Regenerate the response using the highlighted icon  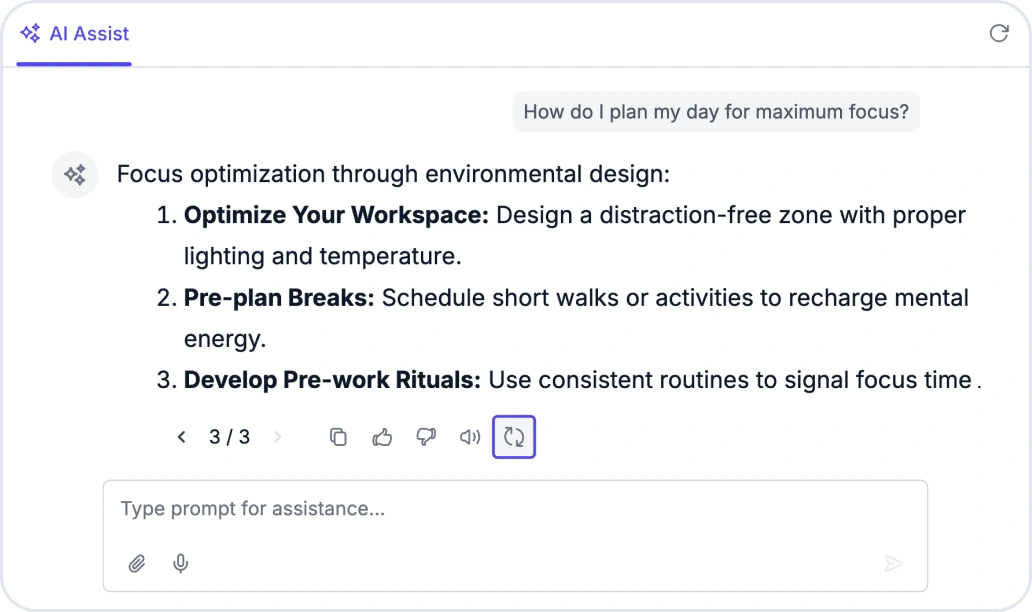514,437
